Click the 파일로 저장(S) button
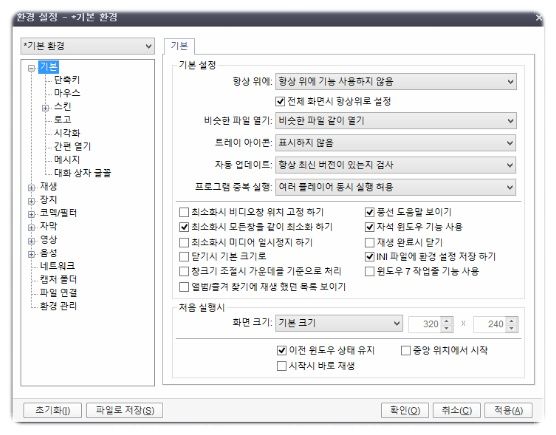 (x=124, y=410)
